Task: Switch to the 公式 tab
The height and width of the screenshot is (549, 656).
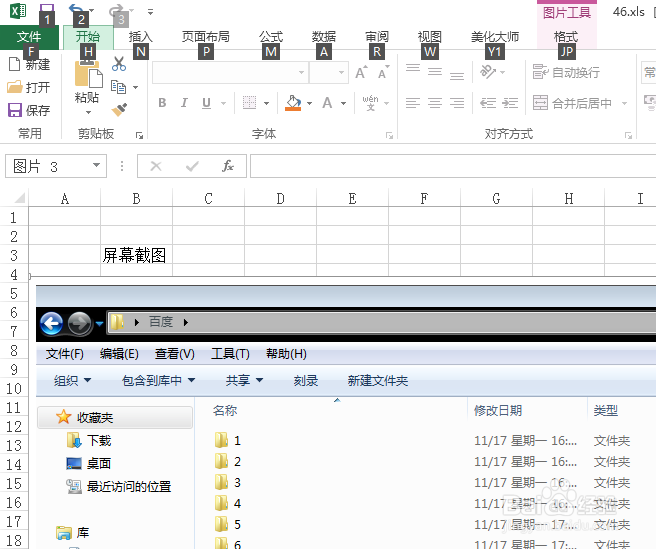Action: 271,37
